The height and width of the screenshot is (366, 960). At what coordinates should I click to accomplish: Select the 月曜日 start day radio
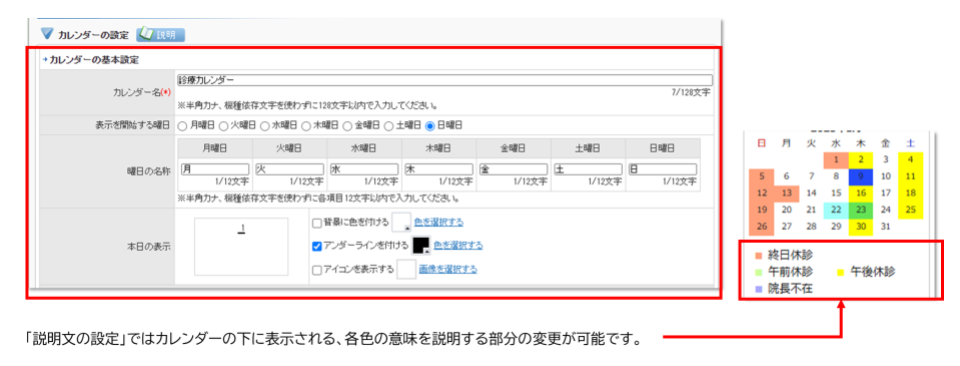click(182, 125)
